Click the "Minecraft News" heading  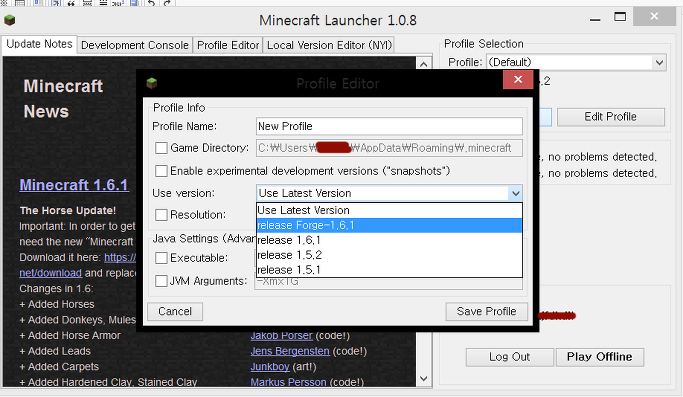pos(63,98)
